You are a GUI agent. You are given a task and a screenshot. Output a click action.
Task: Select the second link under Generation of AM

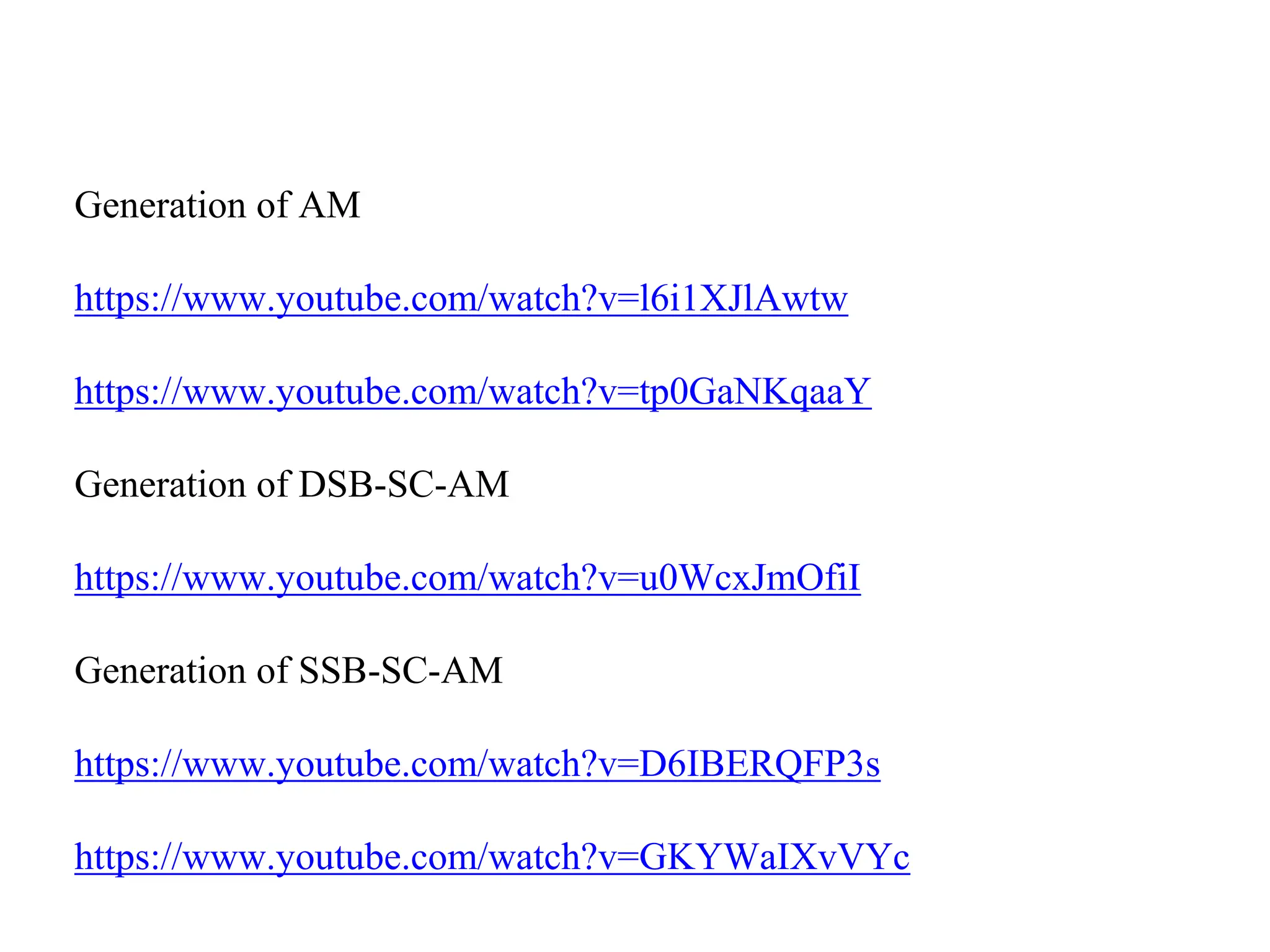click(473, 392)
